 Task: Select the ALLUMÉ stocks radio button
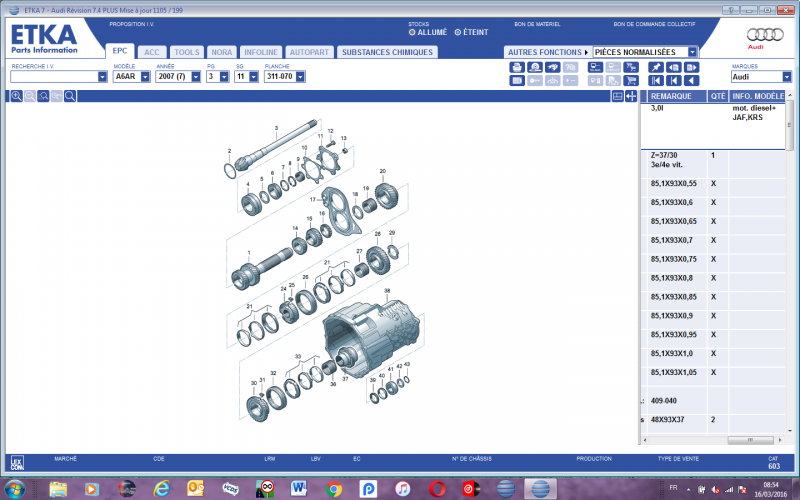pyautogui.click(x=410, y=32)
